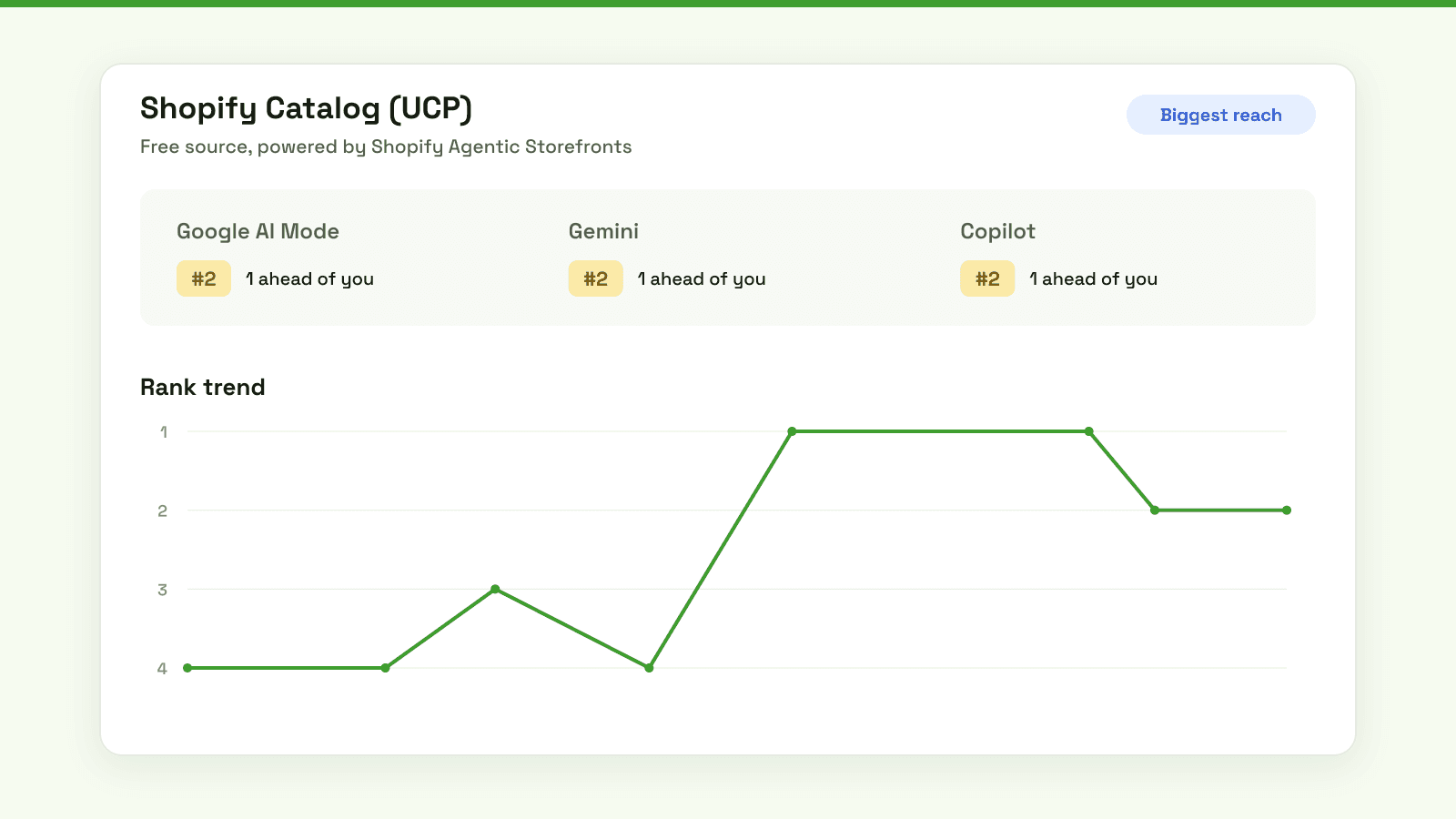Click the #2 badge under Copilot
Viewport: 1456px width, 819px height.
pyautogui.click(x=987, y=278)
